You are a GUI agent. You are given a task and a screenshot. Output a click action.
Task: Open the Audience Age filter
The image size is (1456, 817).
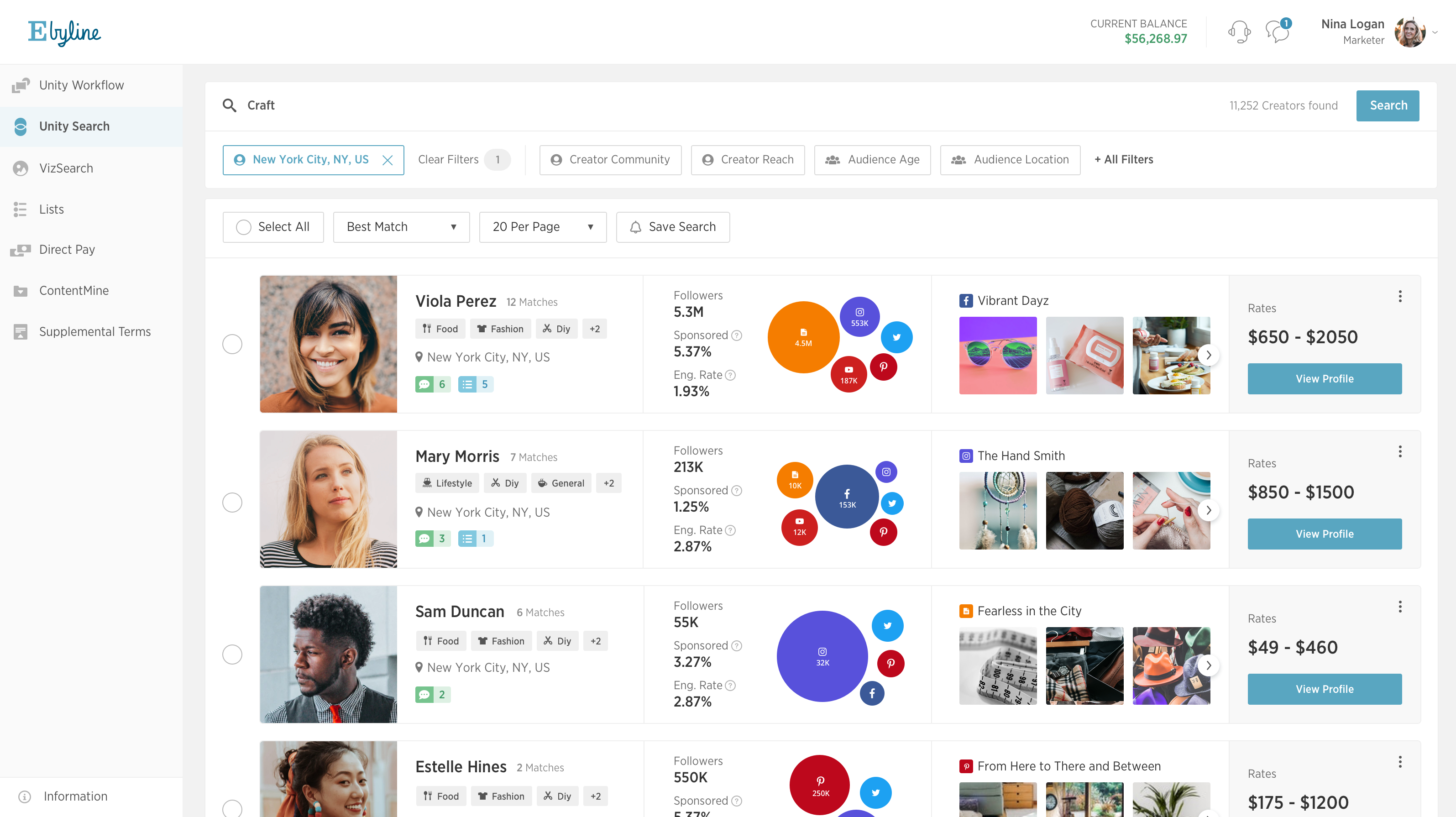(x=872, y=160)
